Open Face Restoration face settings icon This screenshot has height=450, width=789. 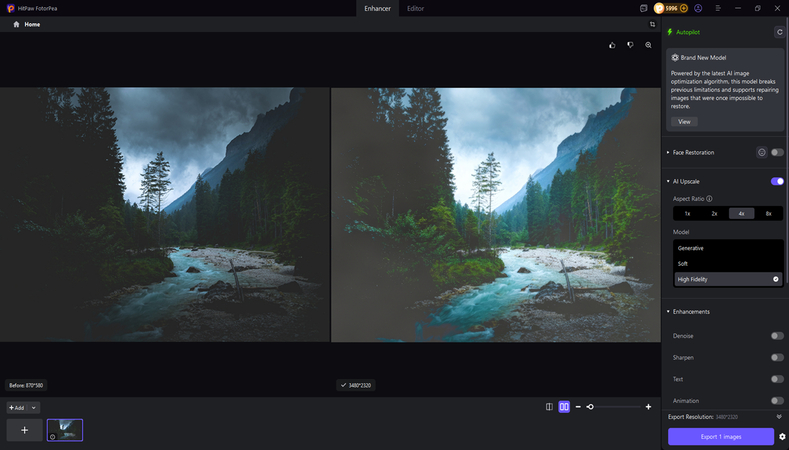(762, 153)
